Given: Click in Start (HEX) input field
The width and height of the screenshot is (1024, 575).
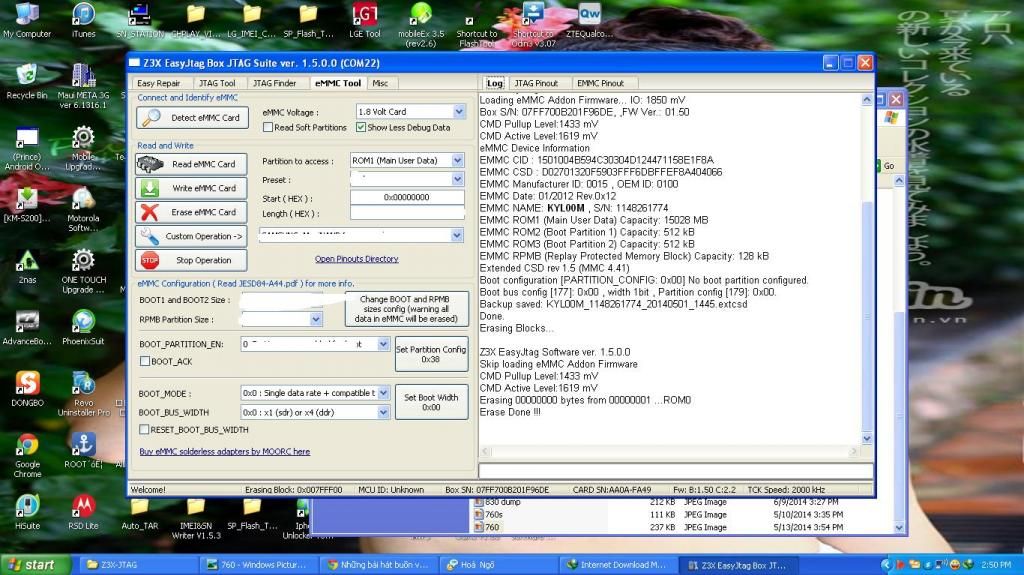Looking at the screenshot, I should pos(407,197).
